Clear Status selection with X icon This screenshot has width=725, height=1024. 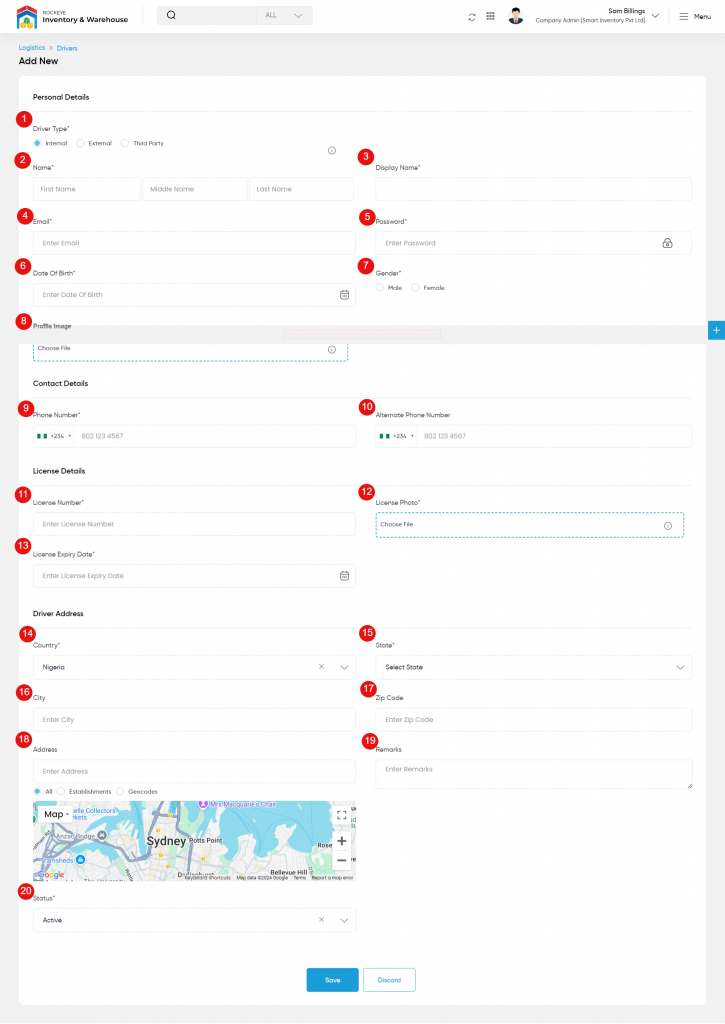tap(321, 920)
